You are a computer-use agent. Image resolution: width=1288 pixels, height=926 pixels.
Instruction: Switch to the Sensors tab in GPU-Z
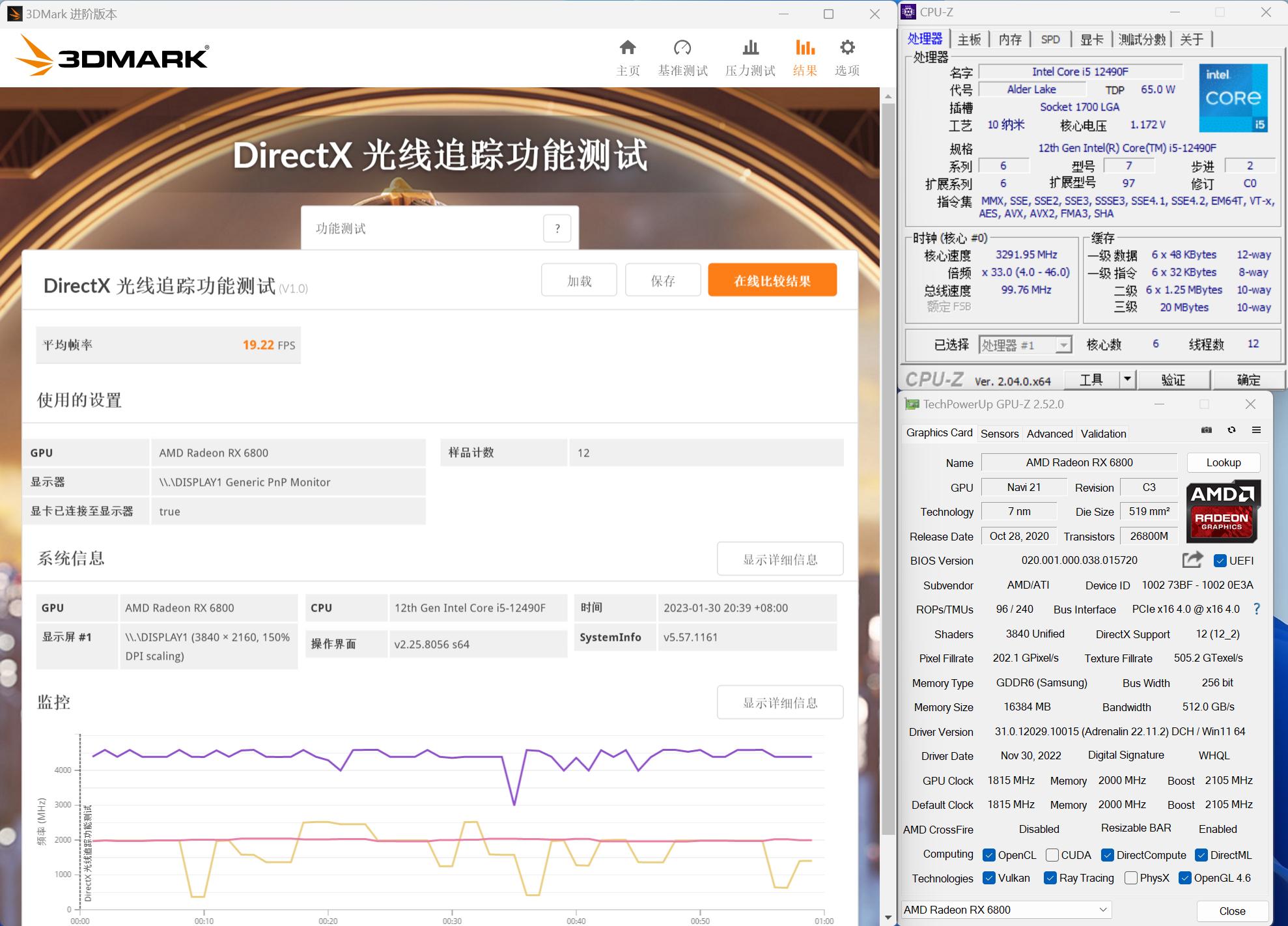pos(1000,433)
